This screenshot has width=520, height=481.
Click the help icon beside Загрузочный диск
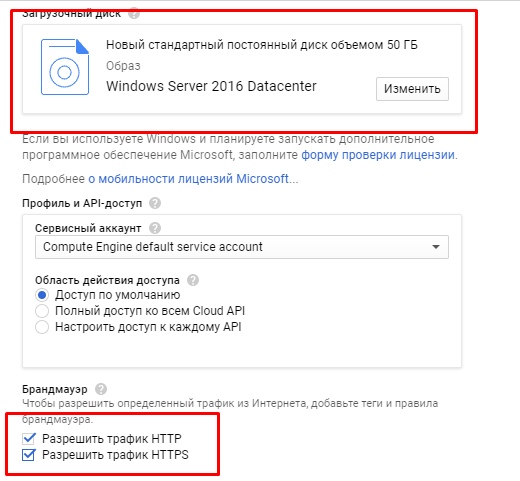click(134, 14)
